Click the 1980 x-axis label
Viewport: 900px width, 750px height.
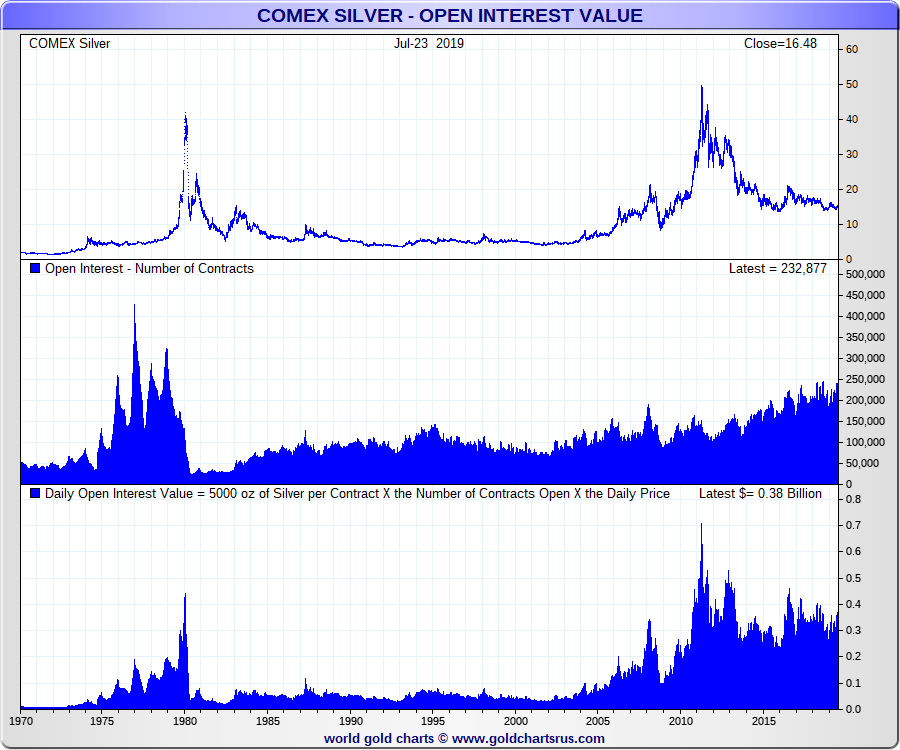[x=185, y=721]
